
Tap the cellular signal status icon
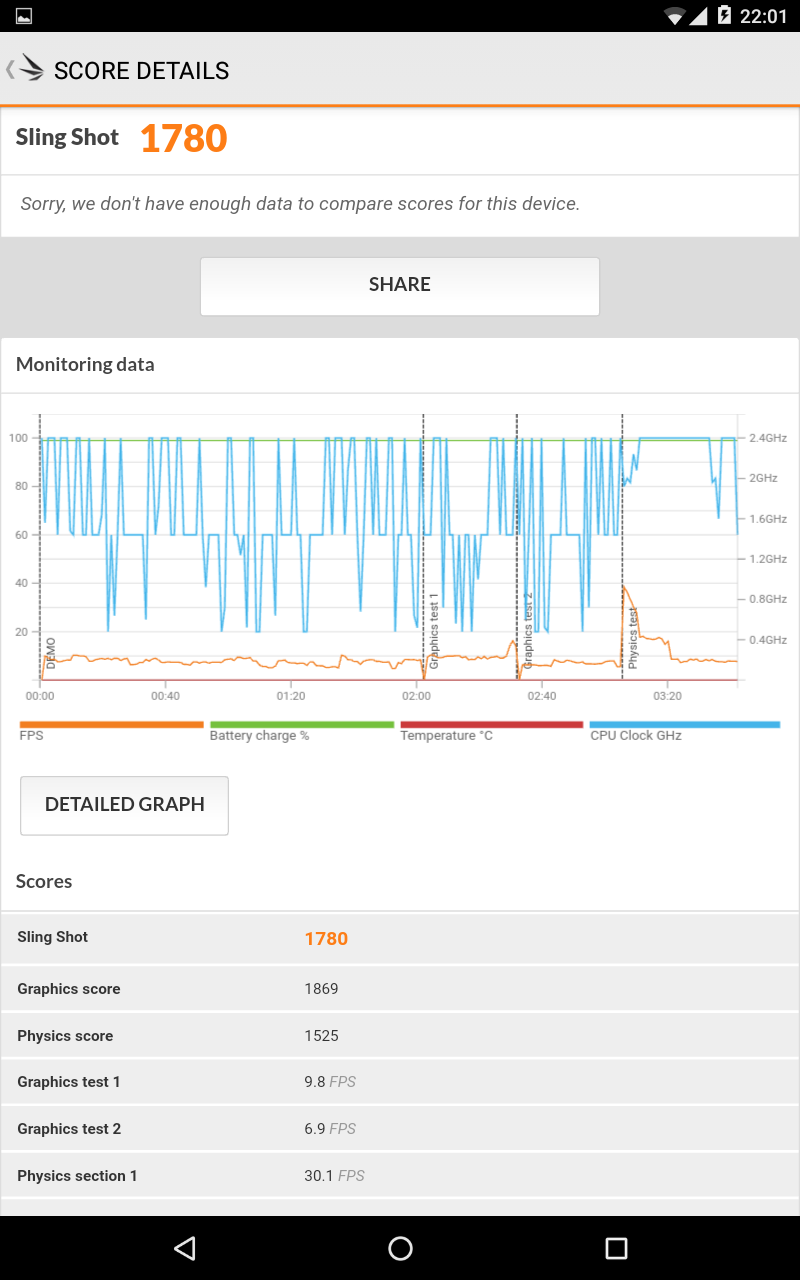tap(699, 16)
